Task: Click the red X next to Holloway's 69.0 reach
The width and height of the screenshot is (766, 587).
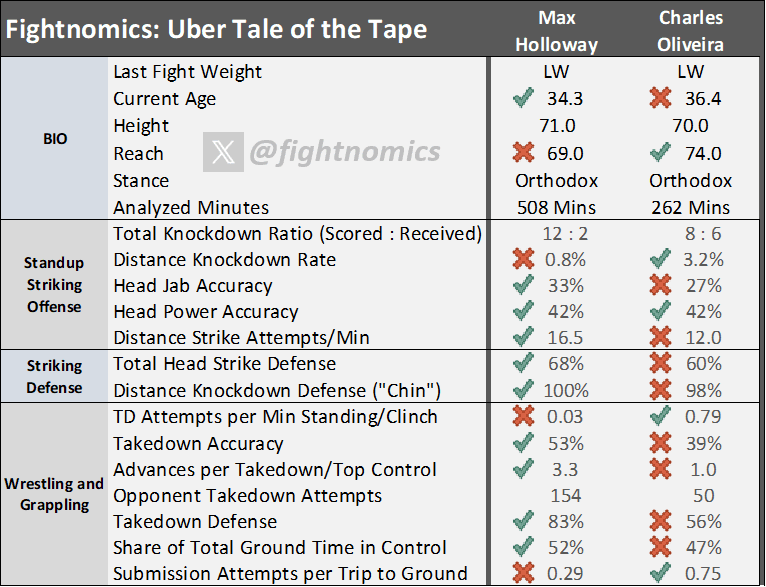Action: (x=521, y=153)
